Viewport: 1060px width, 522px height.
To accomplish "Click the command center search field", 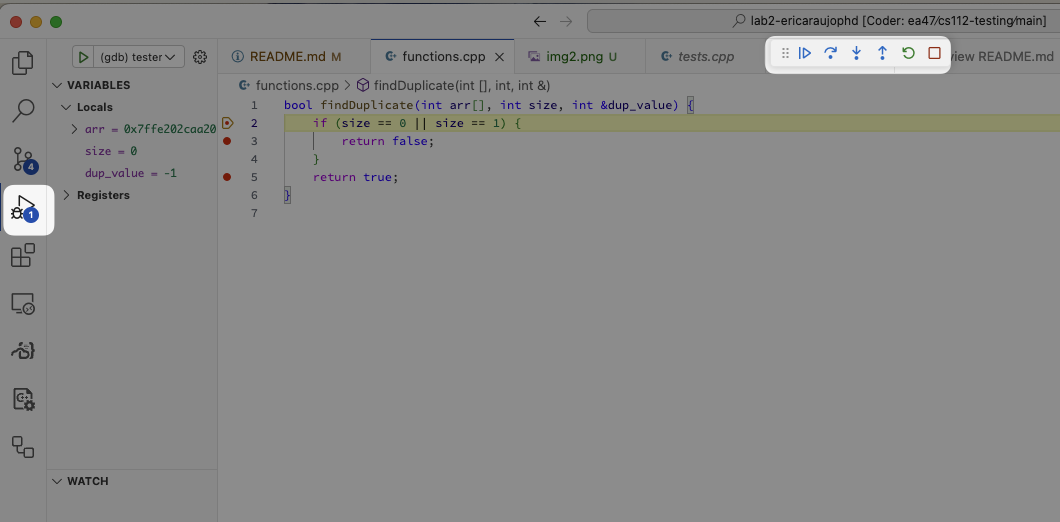I will coord(820,21).
